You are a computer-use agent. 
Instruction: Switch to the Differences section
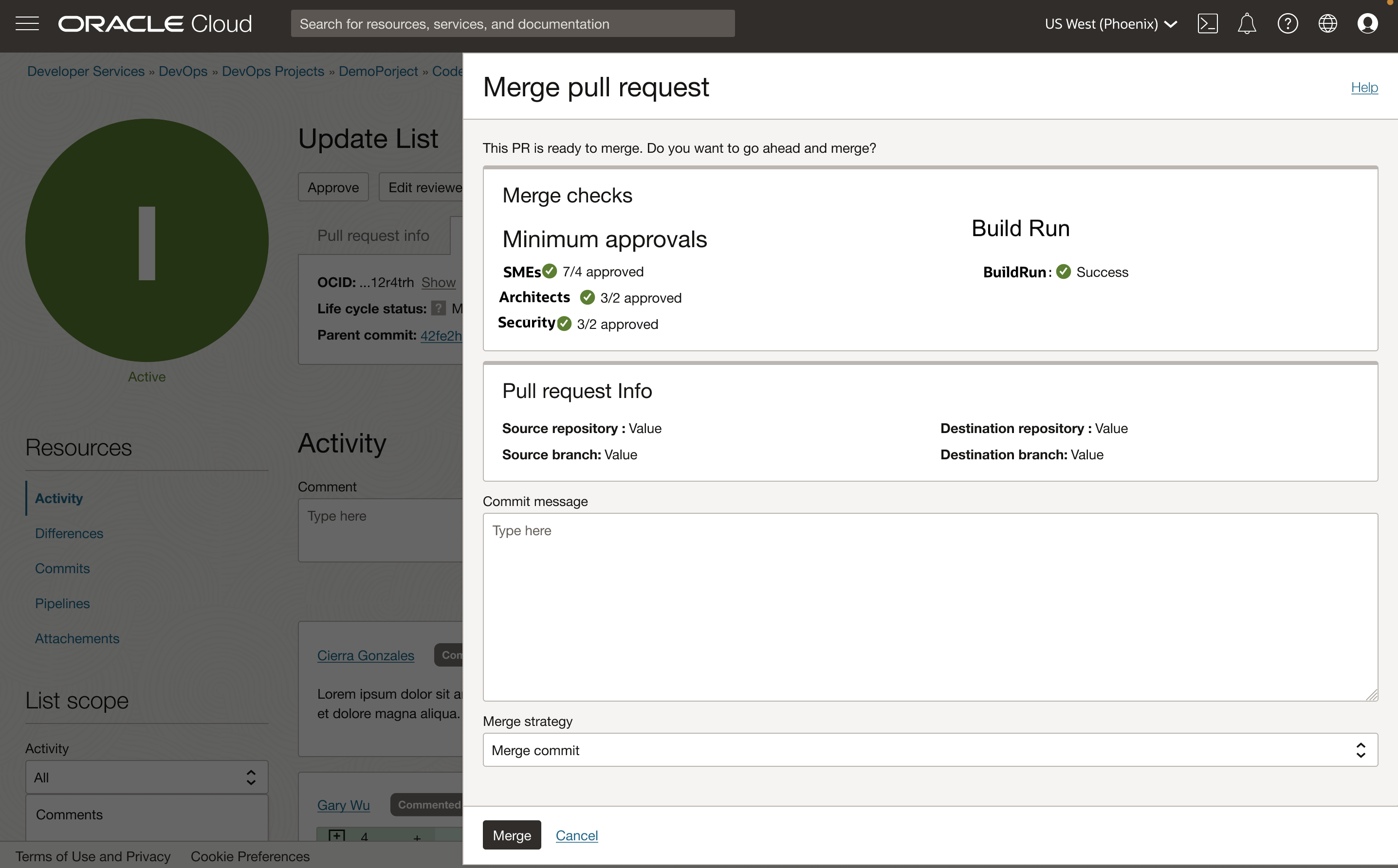click(x=69, y=533)
